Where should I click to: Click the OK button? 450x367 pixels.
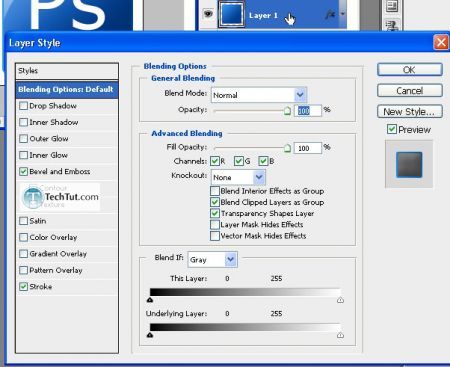(410, 70)
